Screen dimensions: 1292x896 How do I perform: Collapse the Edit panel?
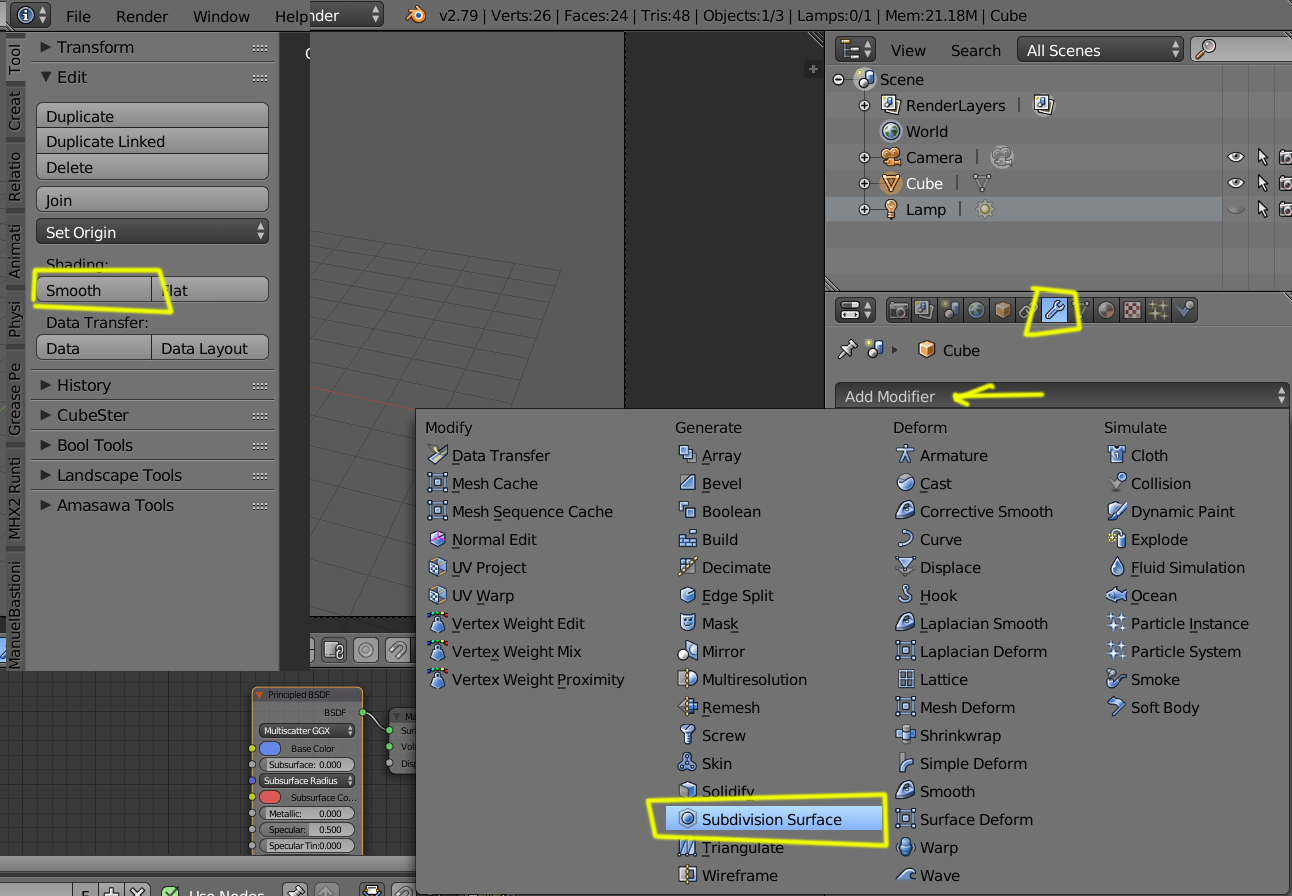[x=153, y=77]
